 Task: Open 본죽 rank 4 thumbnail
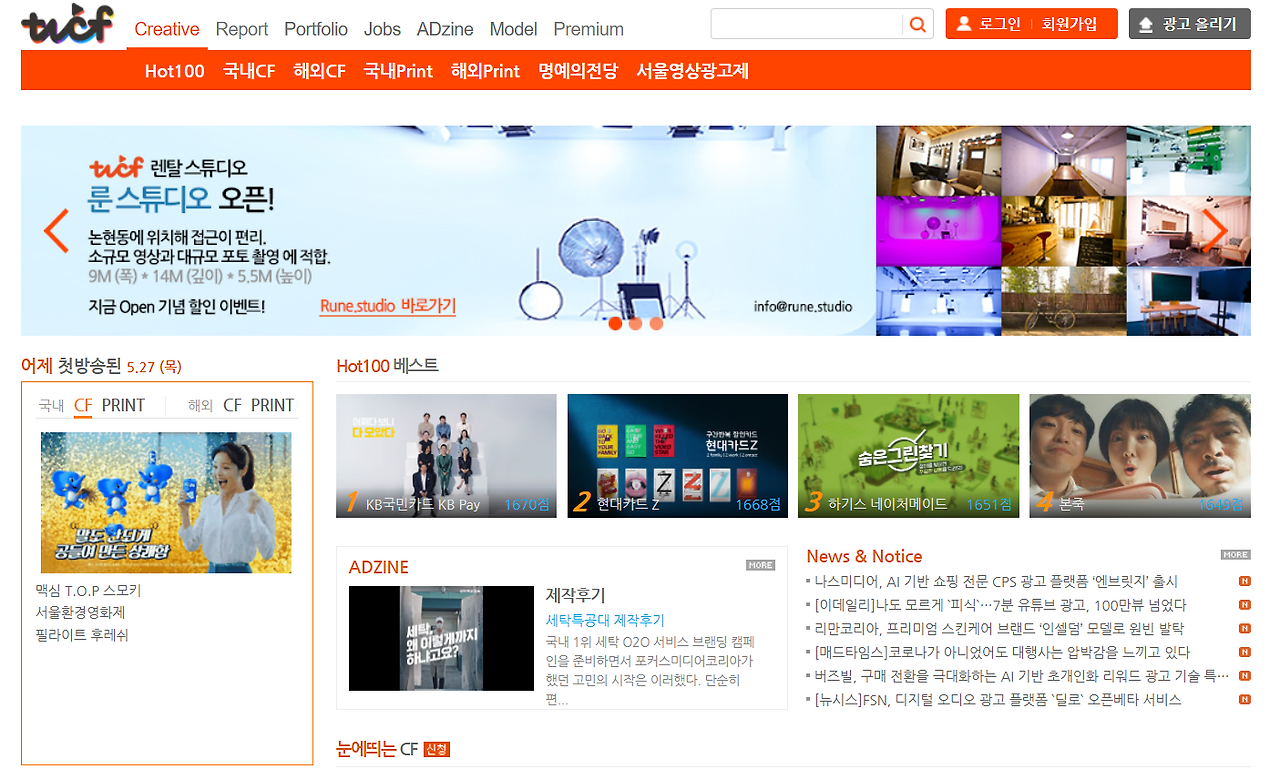pos(1140,456)
